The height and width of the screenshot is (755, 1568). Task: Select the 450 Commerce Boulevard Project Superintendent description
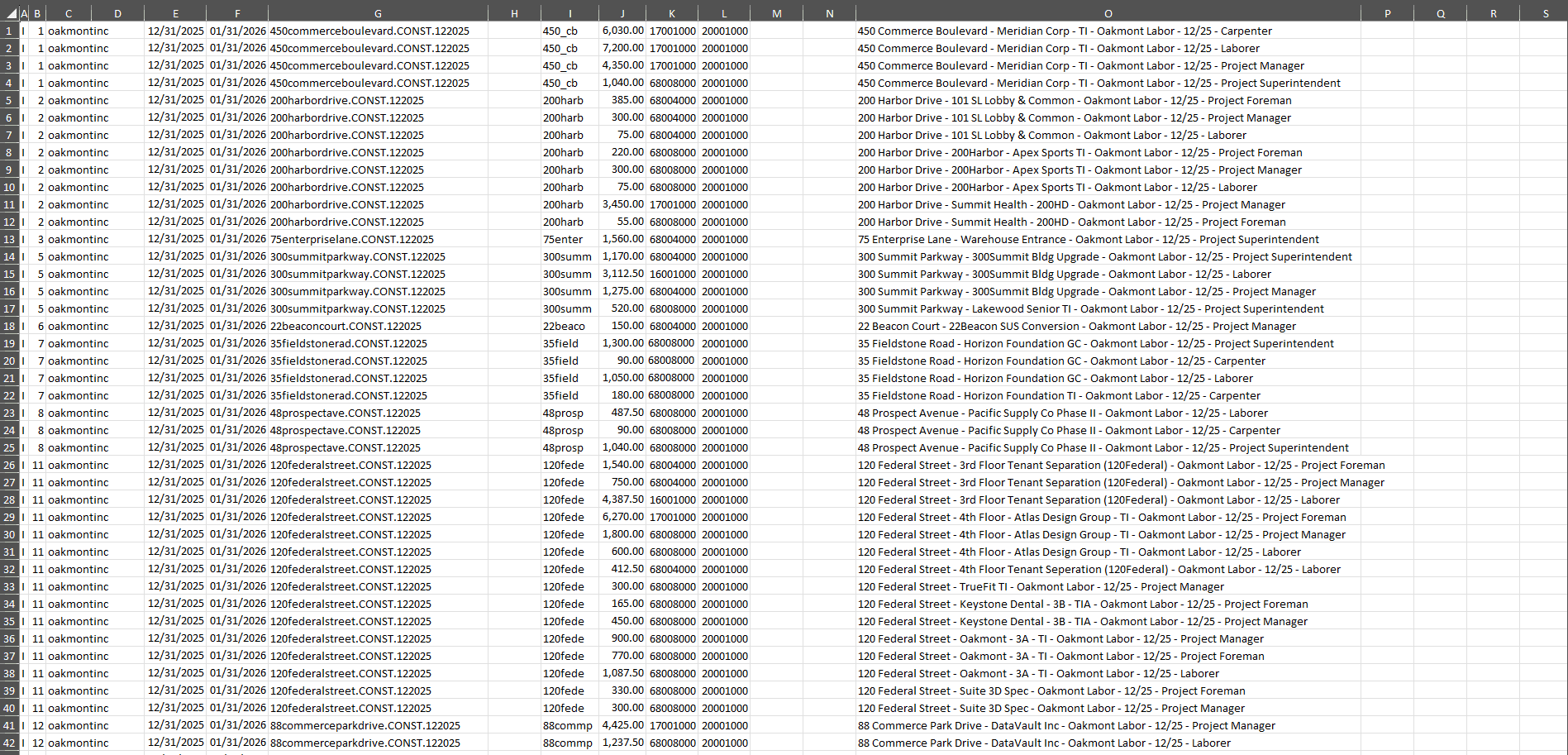point(1108,83)
